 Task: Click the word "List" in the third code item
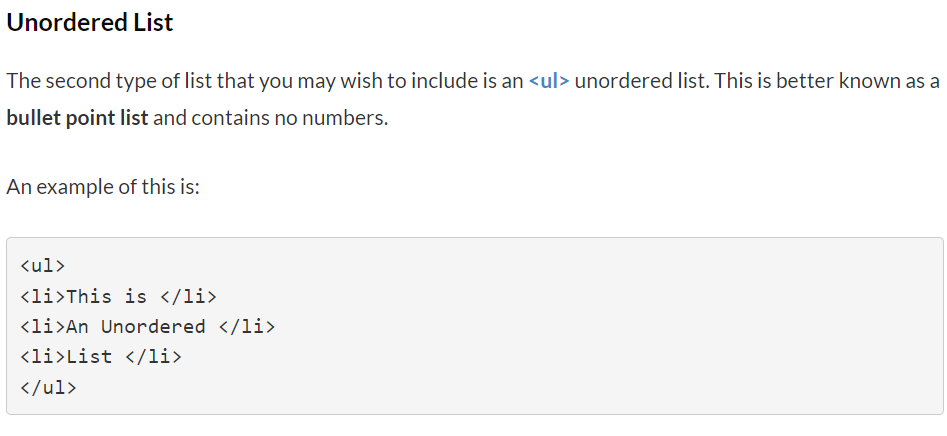[x=89, y=356]
